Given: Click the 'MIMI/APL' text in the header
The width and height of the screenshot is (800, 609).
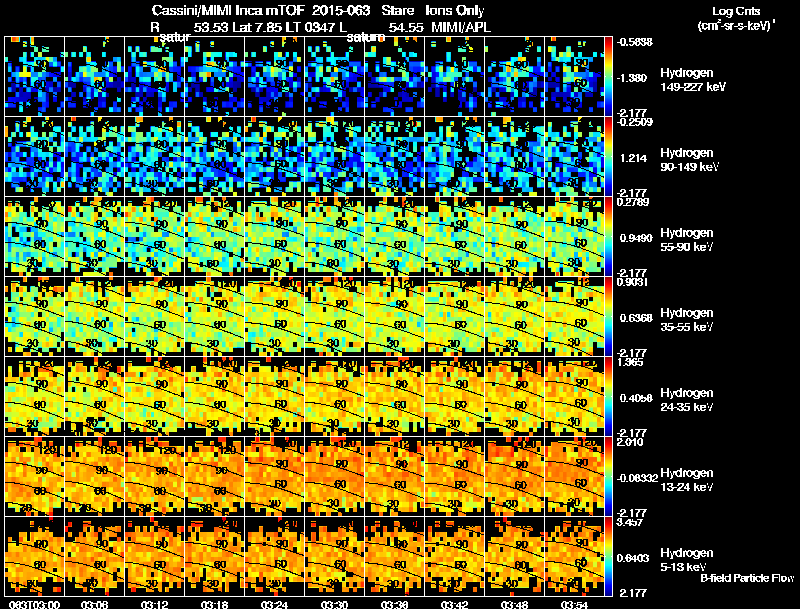Looking at the screenshot, I should tap(461, 28).
